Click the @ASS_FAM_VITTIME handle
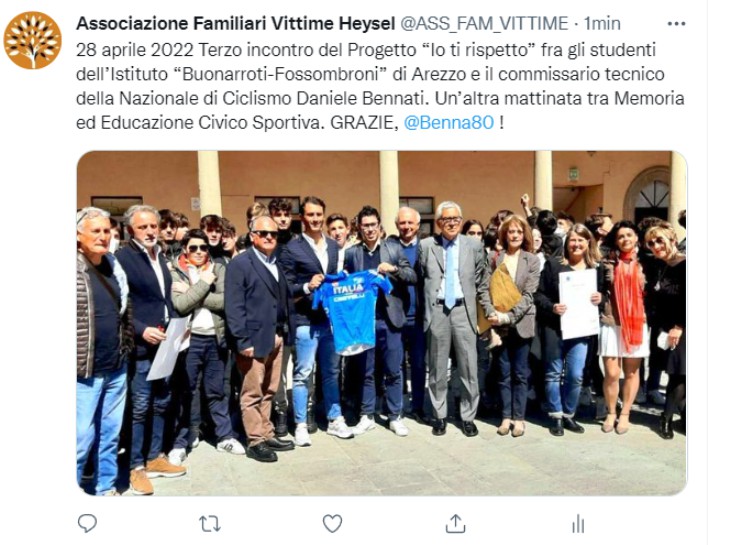The width and height of the screenshot is (730, 545). [x=485, y=23]
